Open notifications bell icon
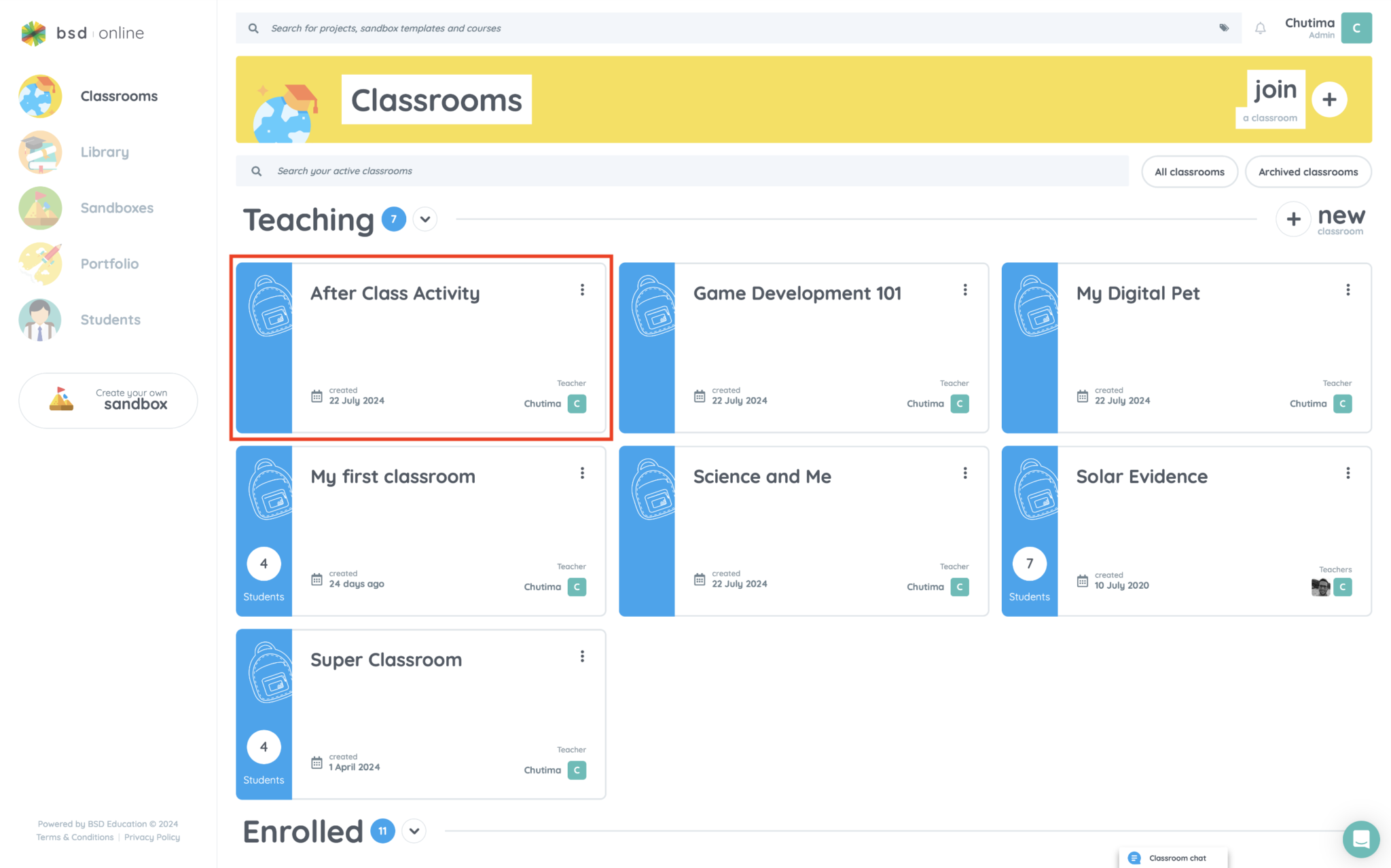 coord(1260,28)
